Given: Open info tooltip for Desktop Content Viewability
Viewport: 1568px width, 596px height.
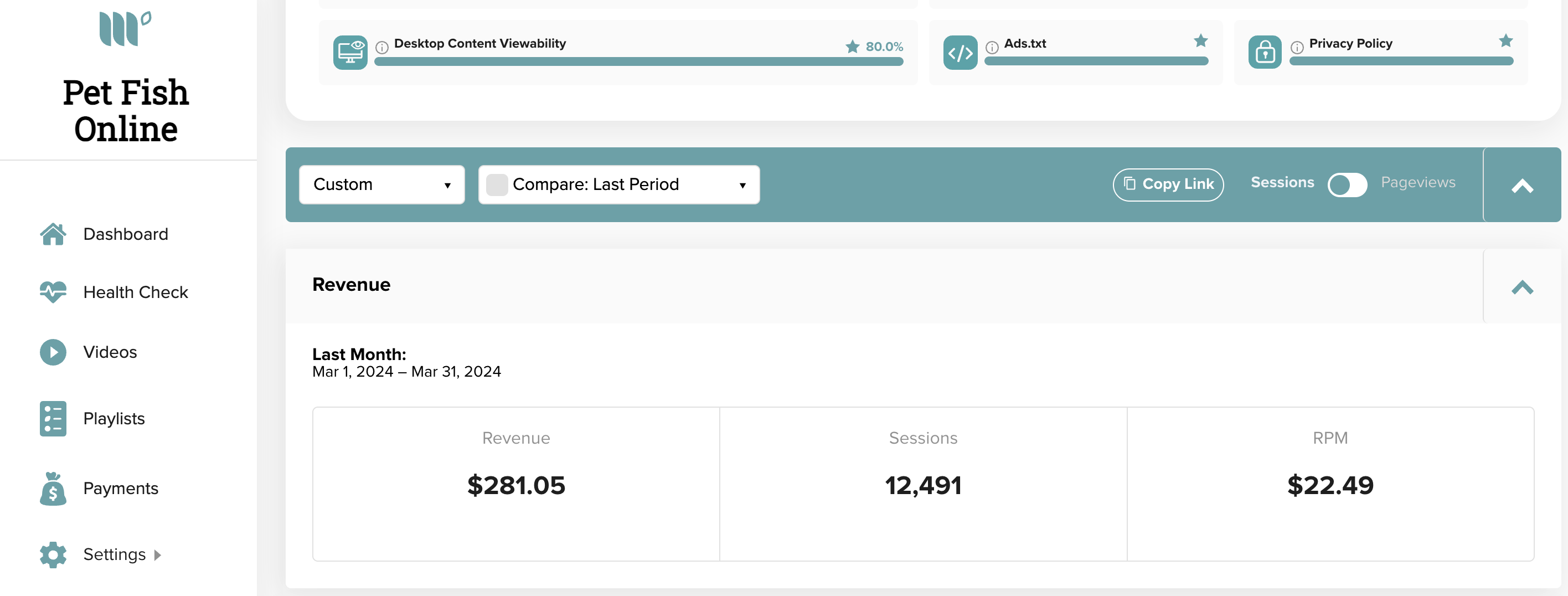Looking at the screenshot, I should pos(381,47).
